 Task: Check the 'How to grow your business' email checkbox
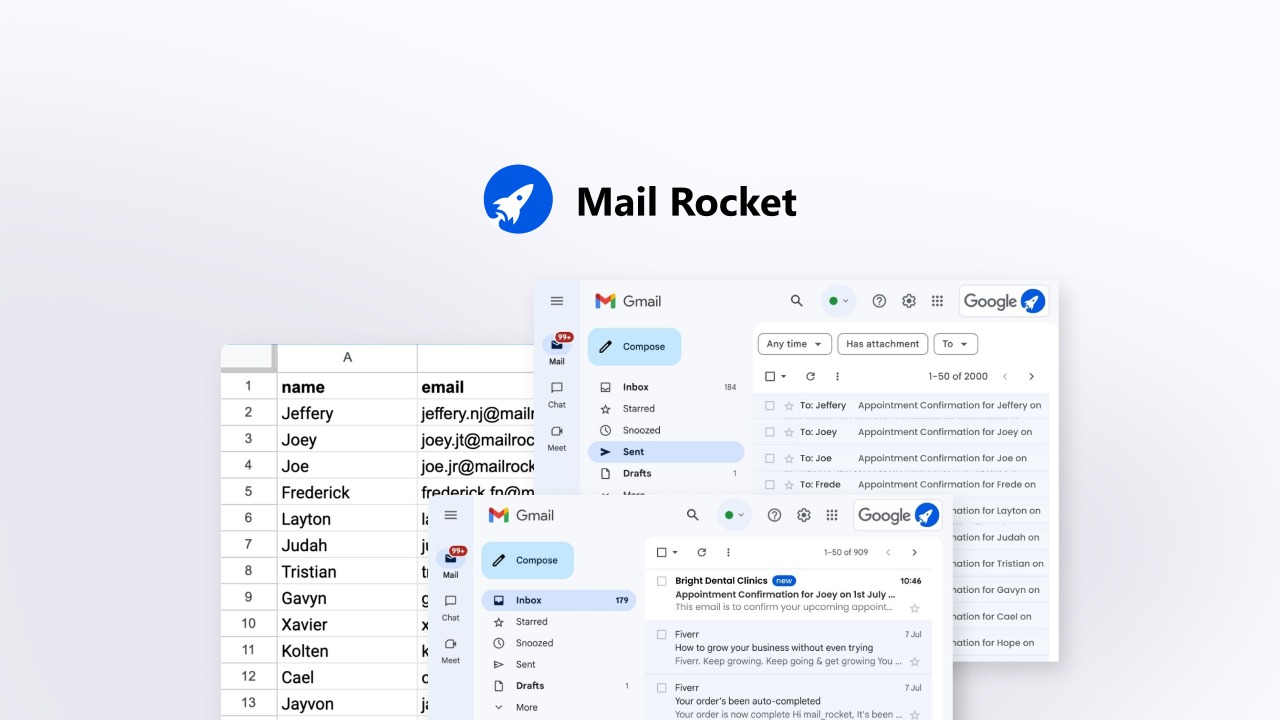(661, 634)
